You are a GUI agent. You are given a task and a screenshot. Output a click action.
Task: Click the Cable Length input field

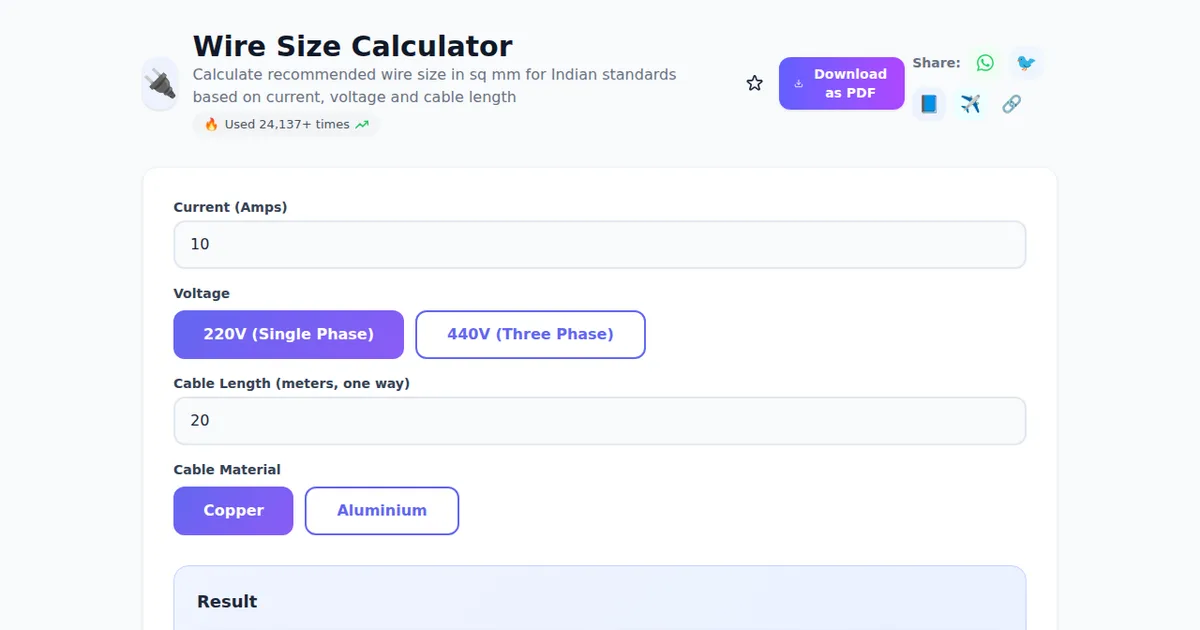coord(600,420)
